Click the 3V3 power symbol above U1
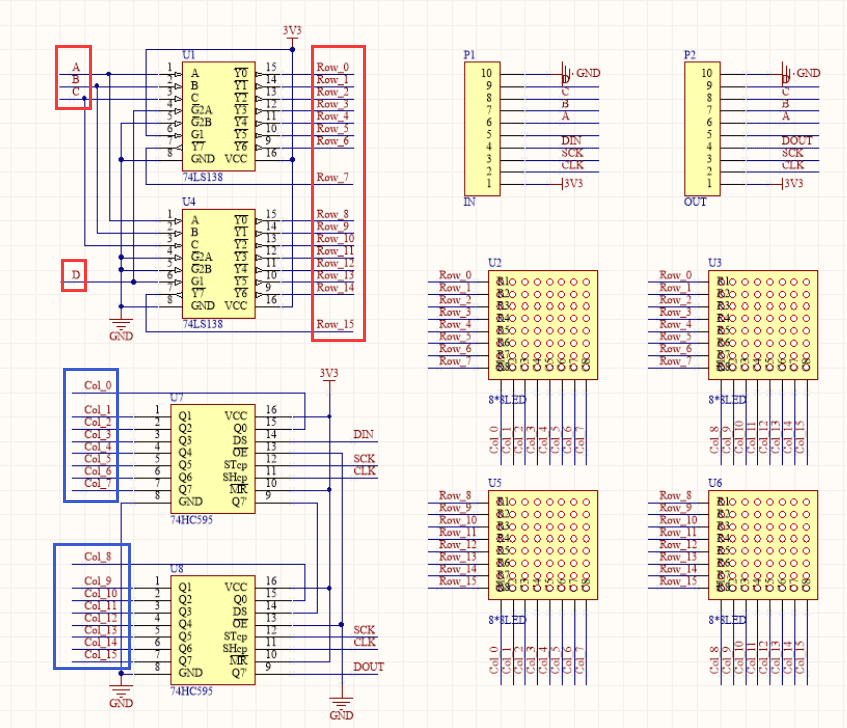The image size is (847, 728). click(x=291, y=32)
